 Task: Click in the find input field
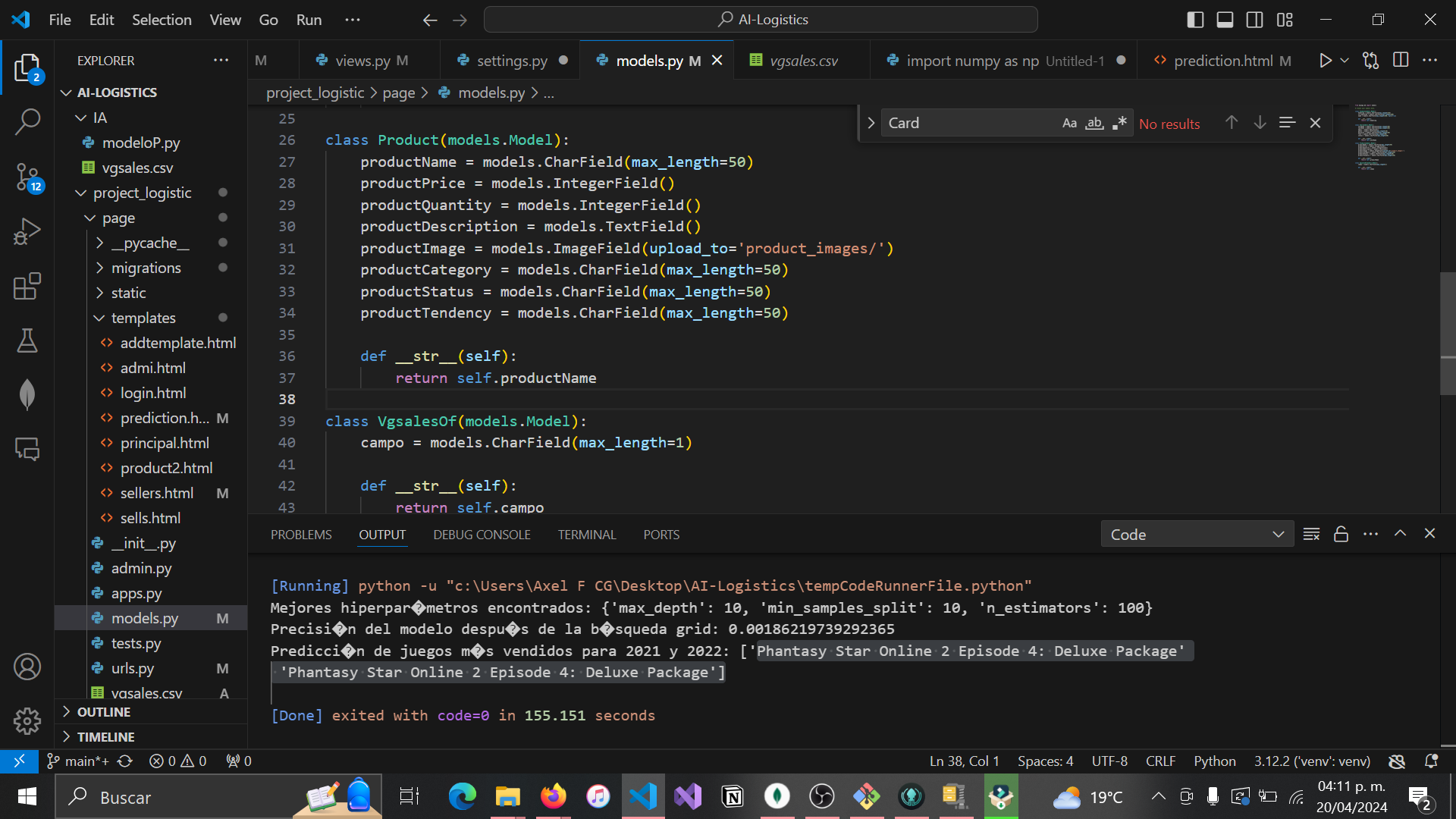click(969, 123)
